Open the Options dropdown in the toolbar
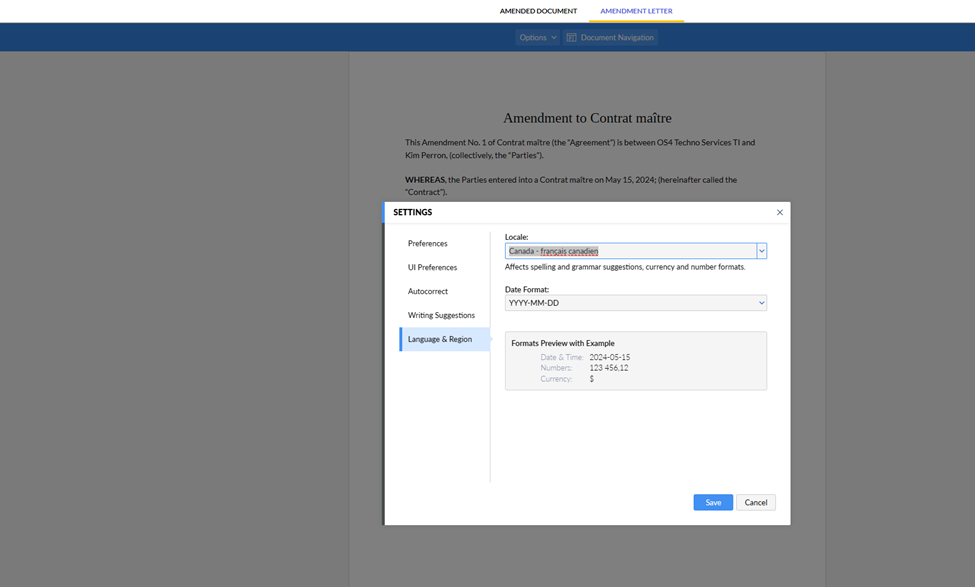This screenshot has height=587, width=975. [x=538, y=37]
